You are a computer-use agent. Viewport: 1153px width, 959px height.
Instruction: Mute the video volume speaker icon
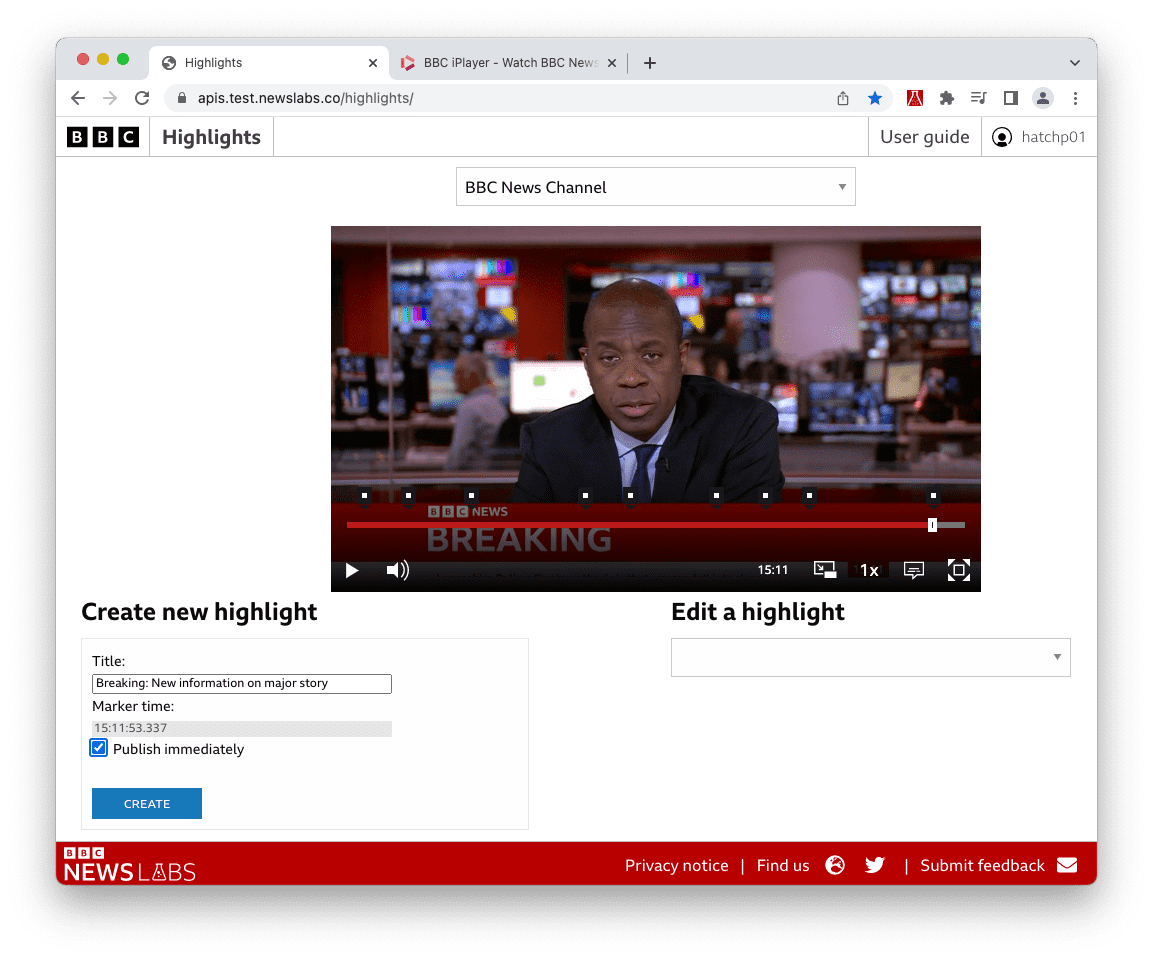coord(398,571)
